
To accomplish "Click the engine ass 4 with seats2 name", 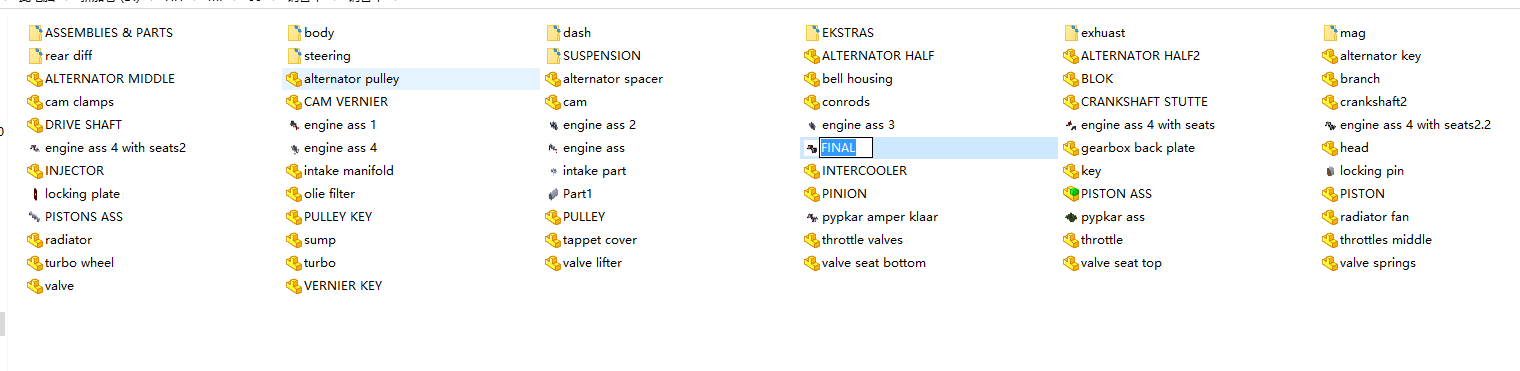I will tap(116, 148).
